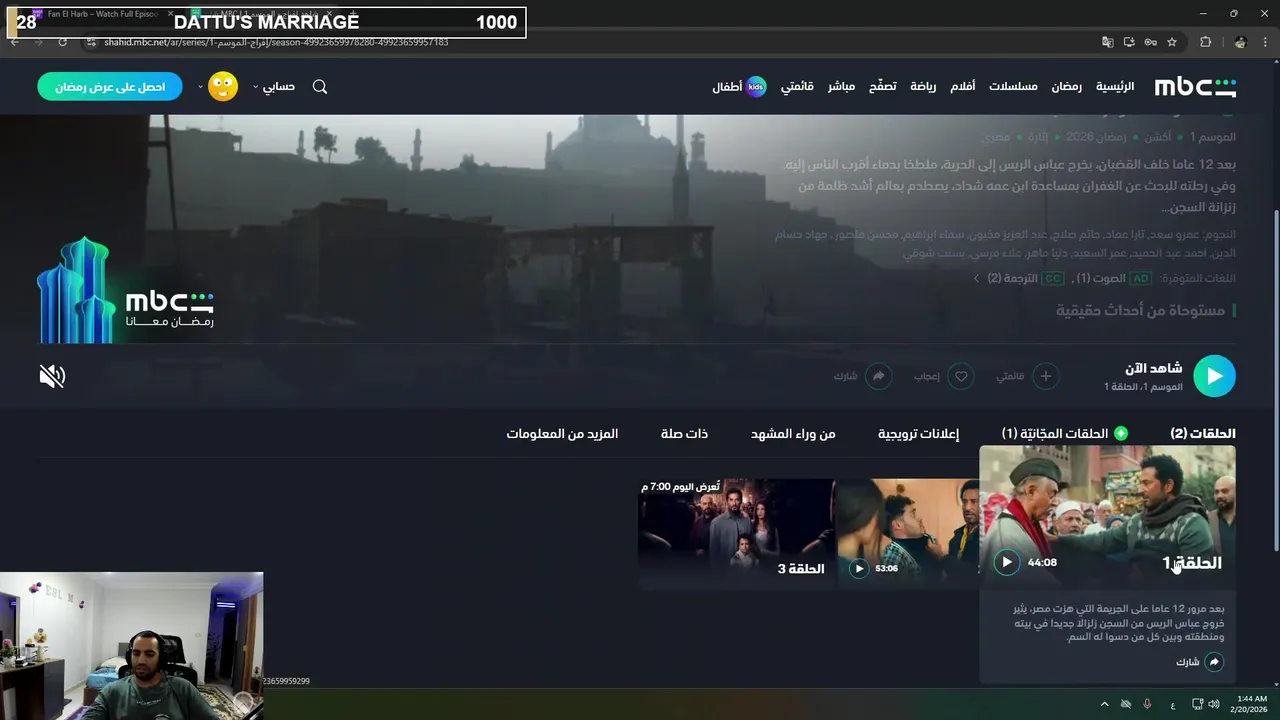Play the episode with the 53:06 play icon
Image resolution: width=1280 pixels, height=720 pixels.
coord(859,568)
